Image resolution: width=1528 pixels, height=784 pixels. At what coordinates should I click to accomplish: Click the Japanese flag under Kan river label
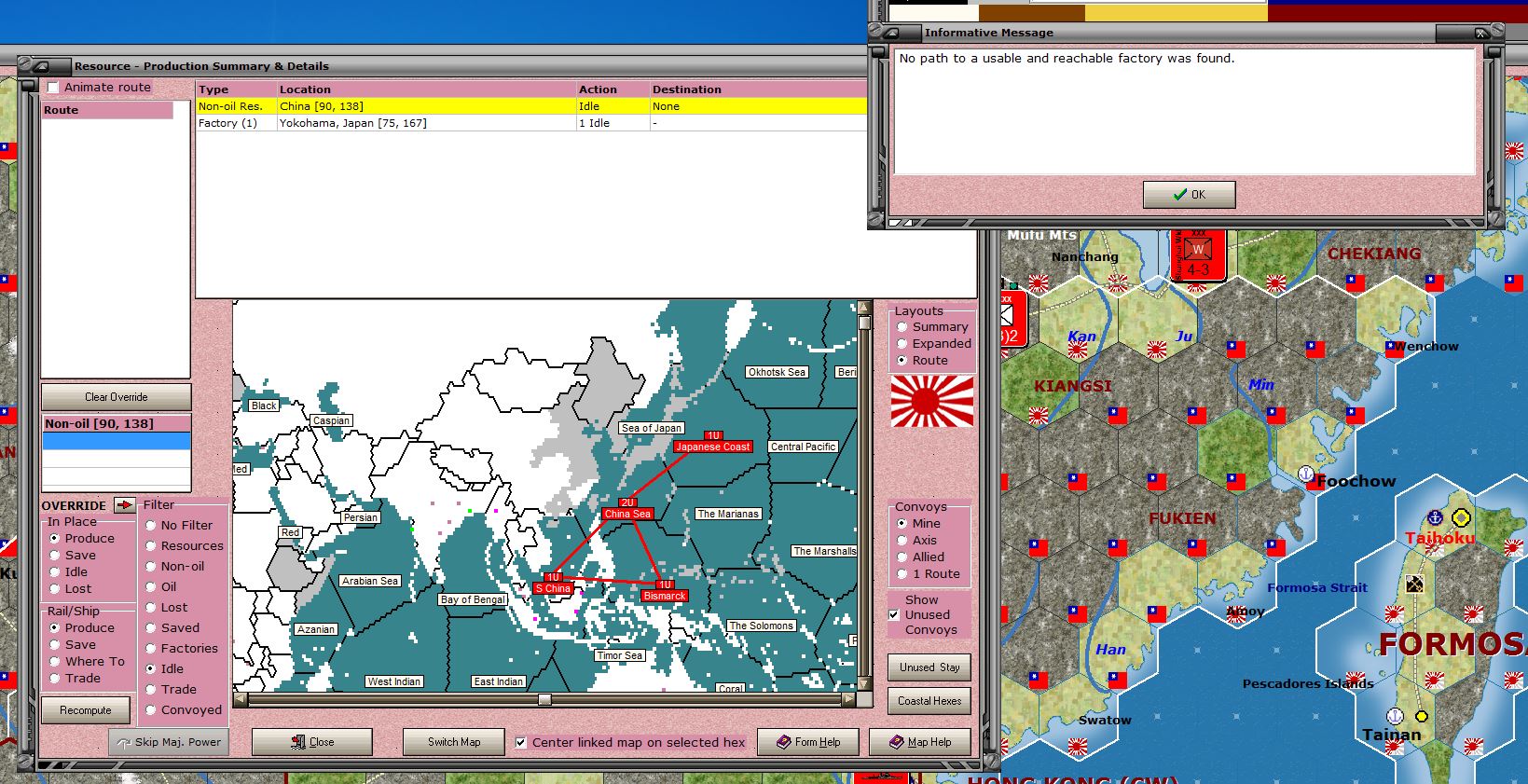point(1078,351)
